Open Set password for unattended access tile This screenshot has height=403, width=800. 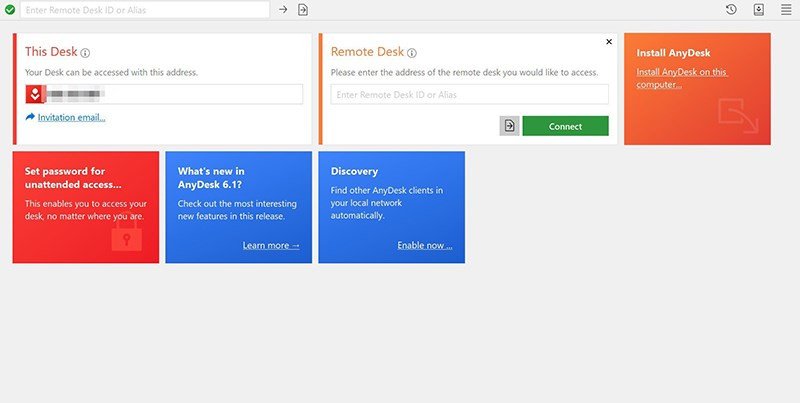pos(86,207)
